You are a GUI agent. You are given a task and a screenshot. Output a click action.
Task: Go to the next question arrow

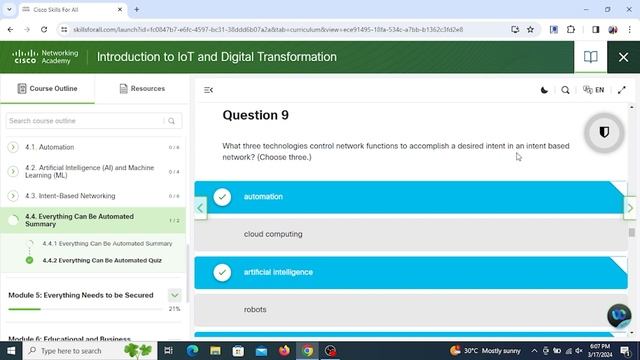coord(630,208)
